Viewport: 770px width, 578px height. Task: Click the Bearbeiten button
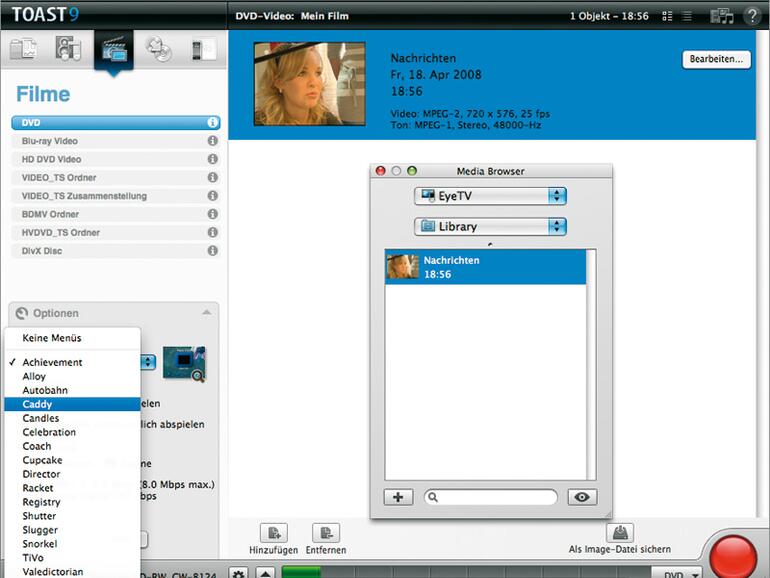716,59
